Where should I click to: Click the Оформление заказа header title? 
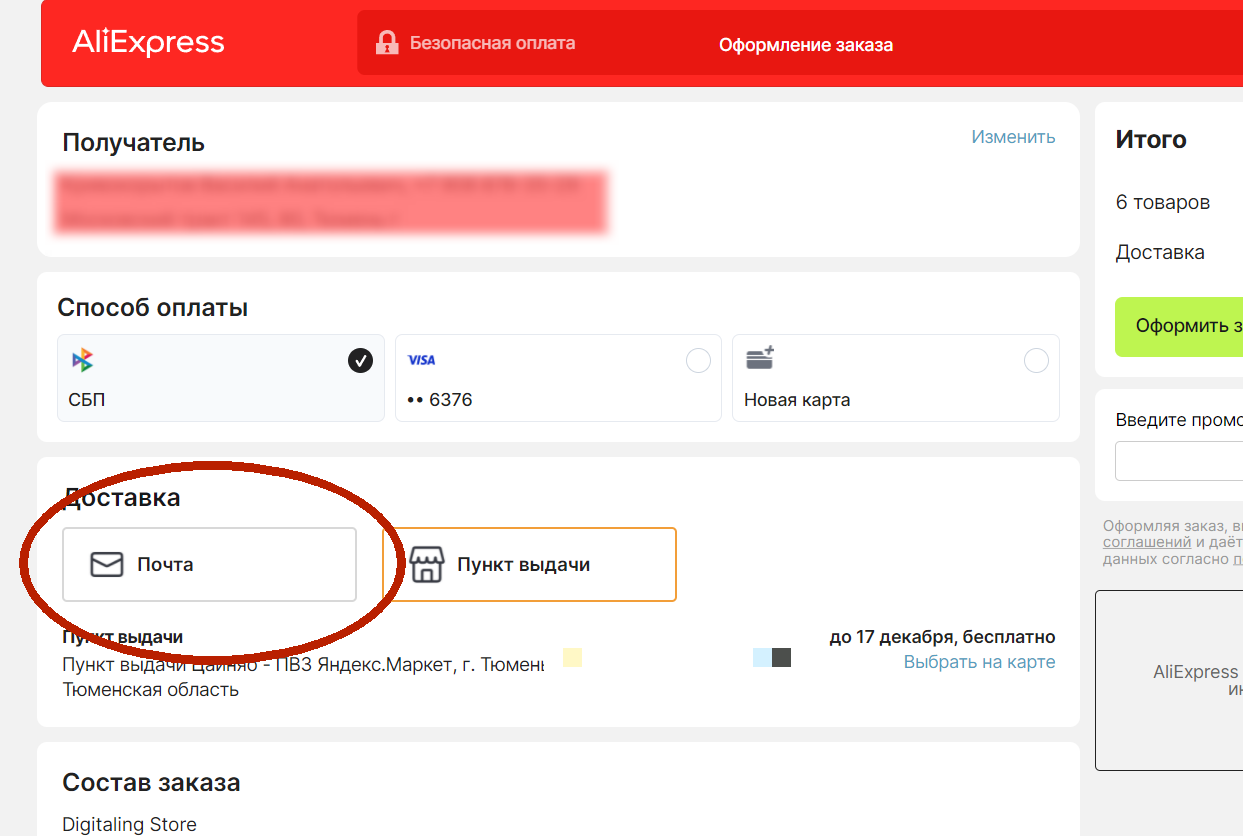tap(806, 45)
